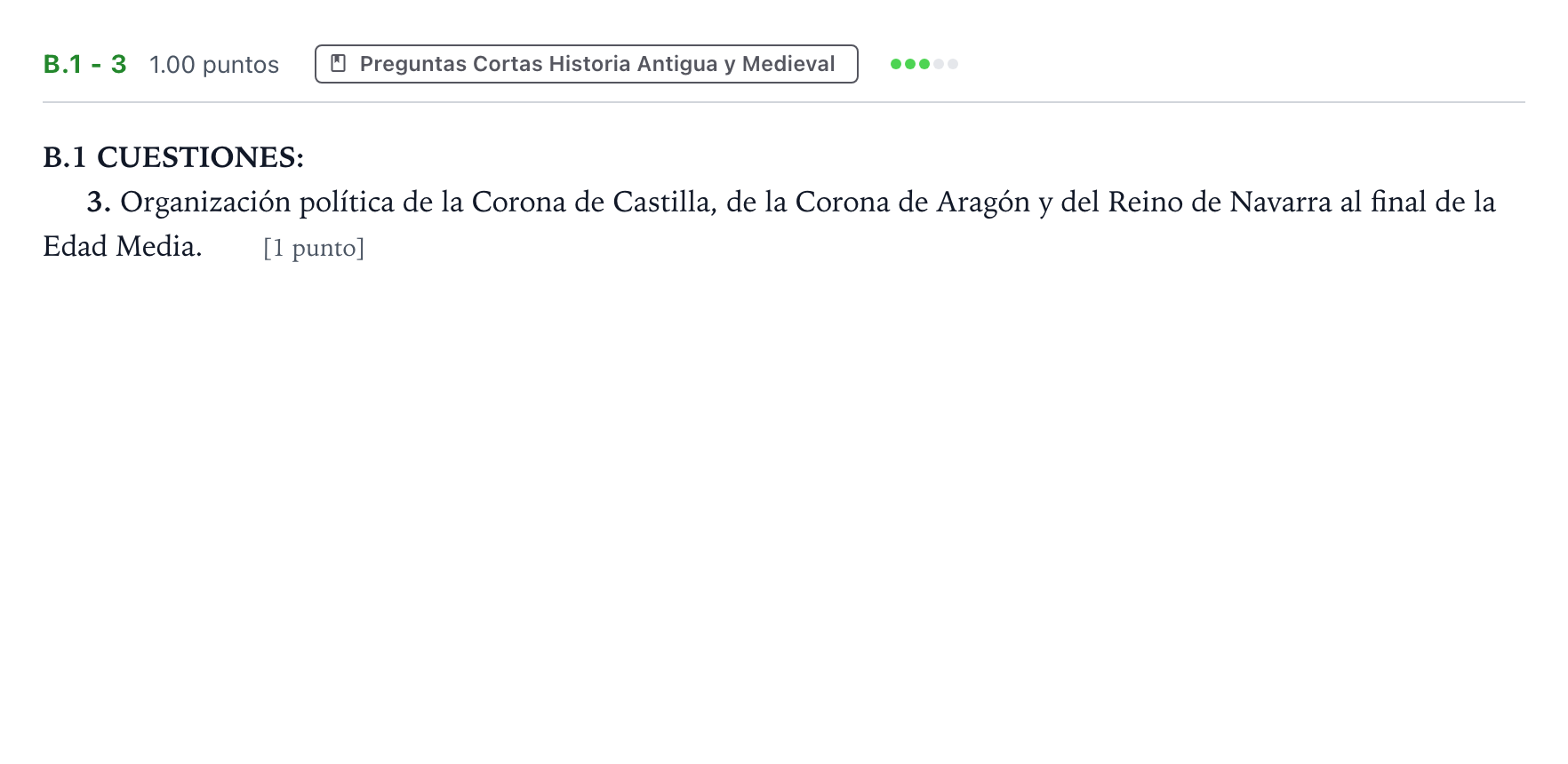Click the green difficulty dots indicator
This screenshot has height=764, width=1568.
(x=924, y=64)
